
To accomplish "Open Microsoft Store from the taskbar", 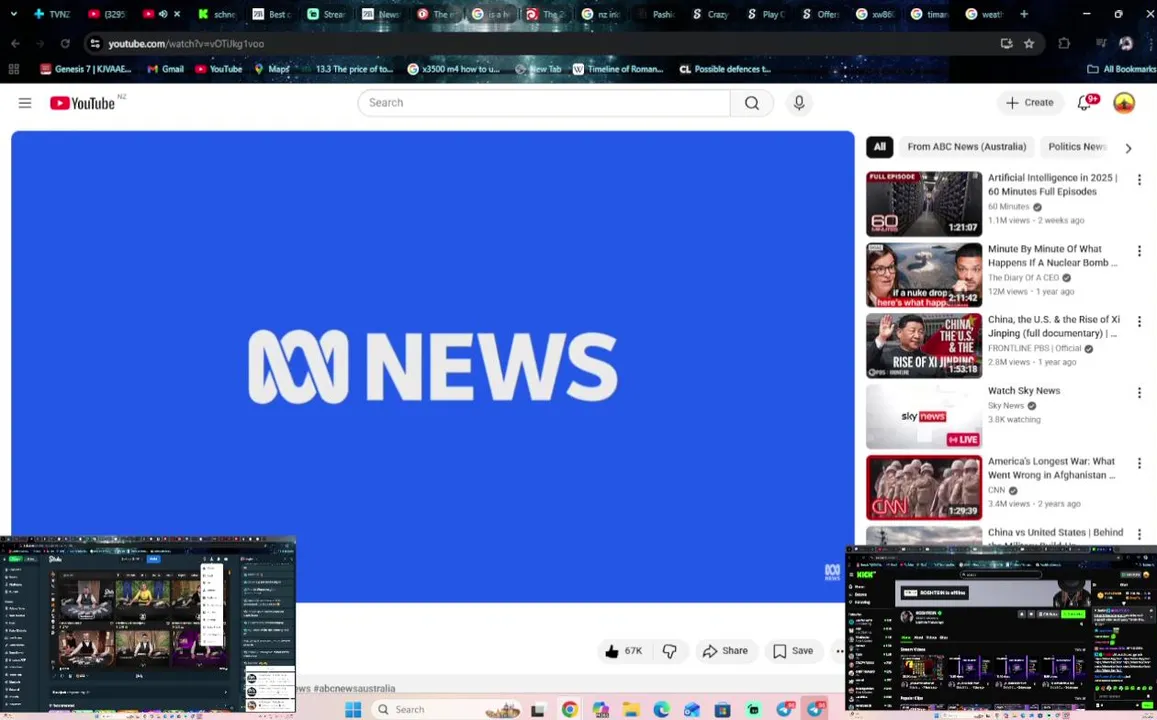I will coord(722,710).
